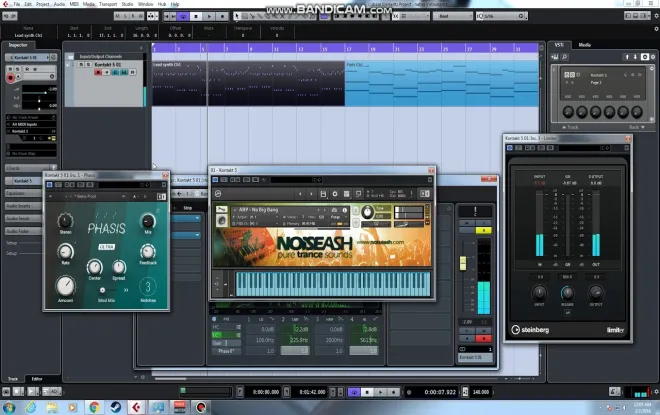Click the Kontakt save (floppy disk) icon

click(323, 194)
